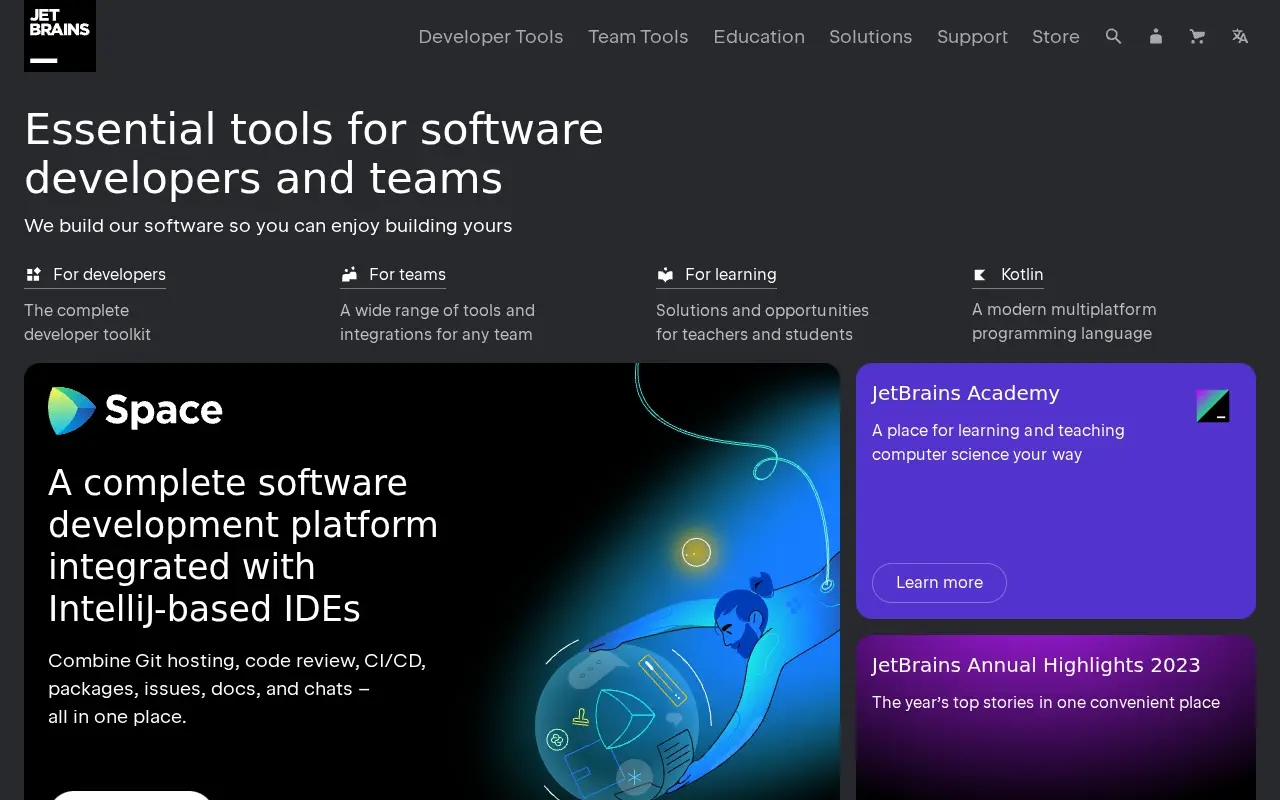Screen dimensions: 1280x800
Task: Click "A complete software development platform" heading
Action: pos(243,546)
